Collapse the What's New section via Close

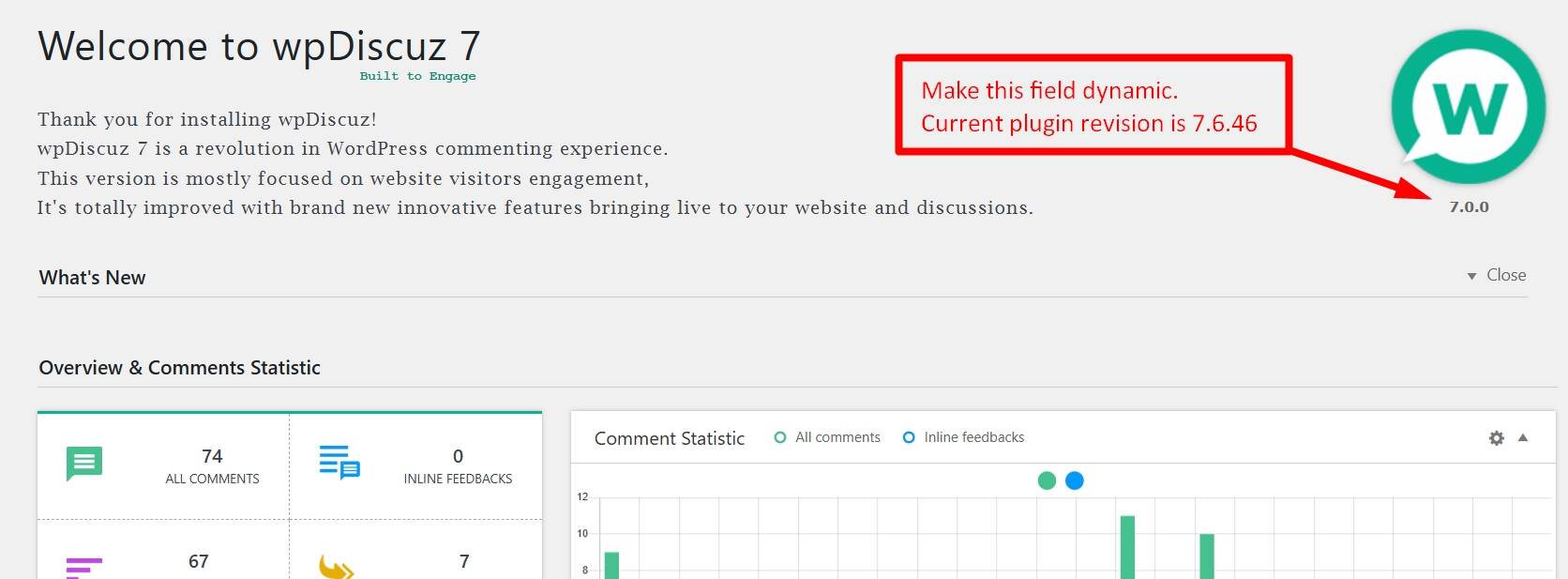coord(1497,275)
